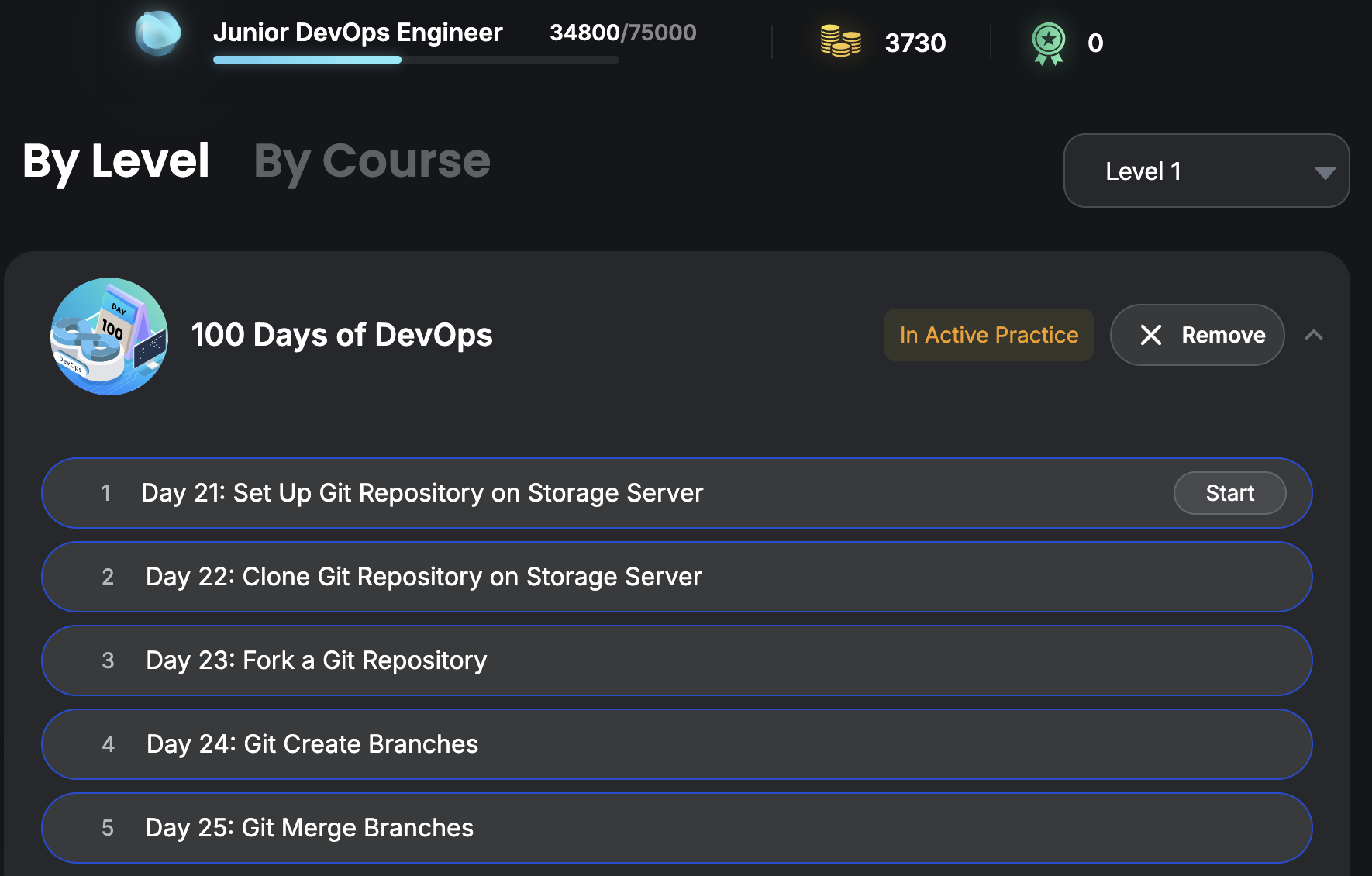Click the 100 Days of DevOps course thumbnail
Screen dimensions: 1372x876
coord(109,336)
